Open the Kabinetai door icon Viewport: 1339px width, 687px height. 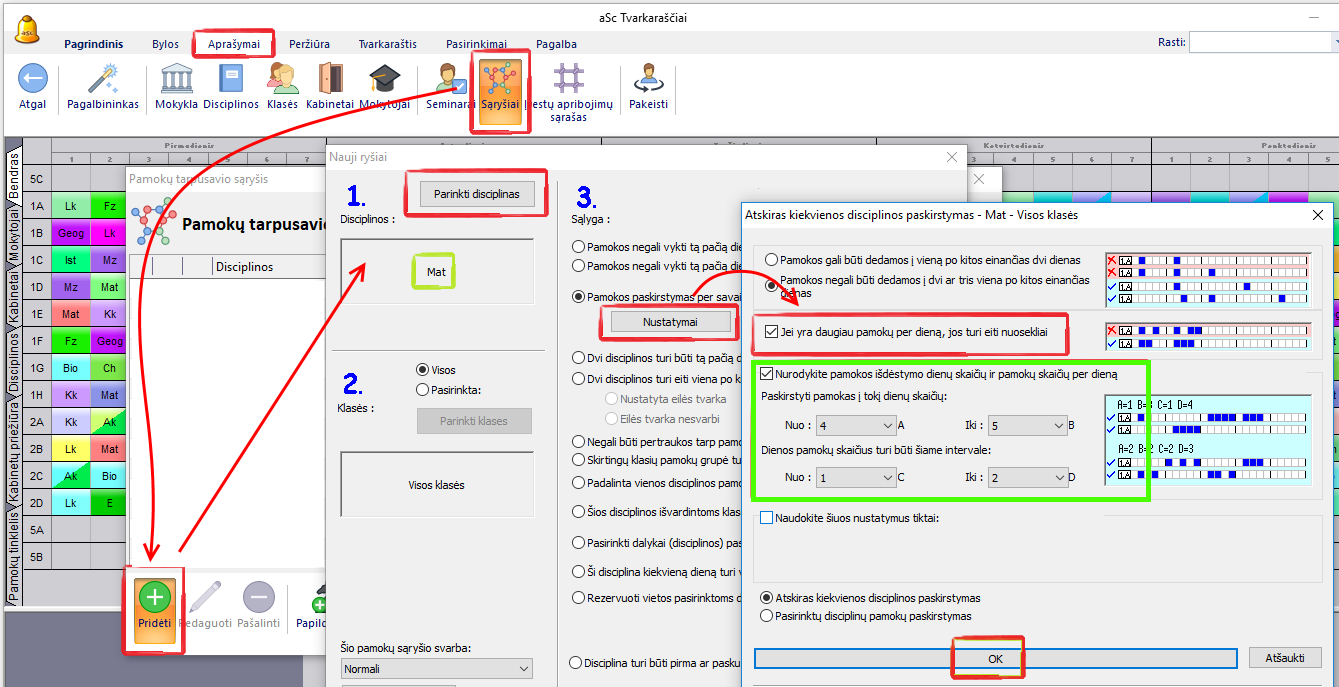[x=330, y=79]
